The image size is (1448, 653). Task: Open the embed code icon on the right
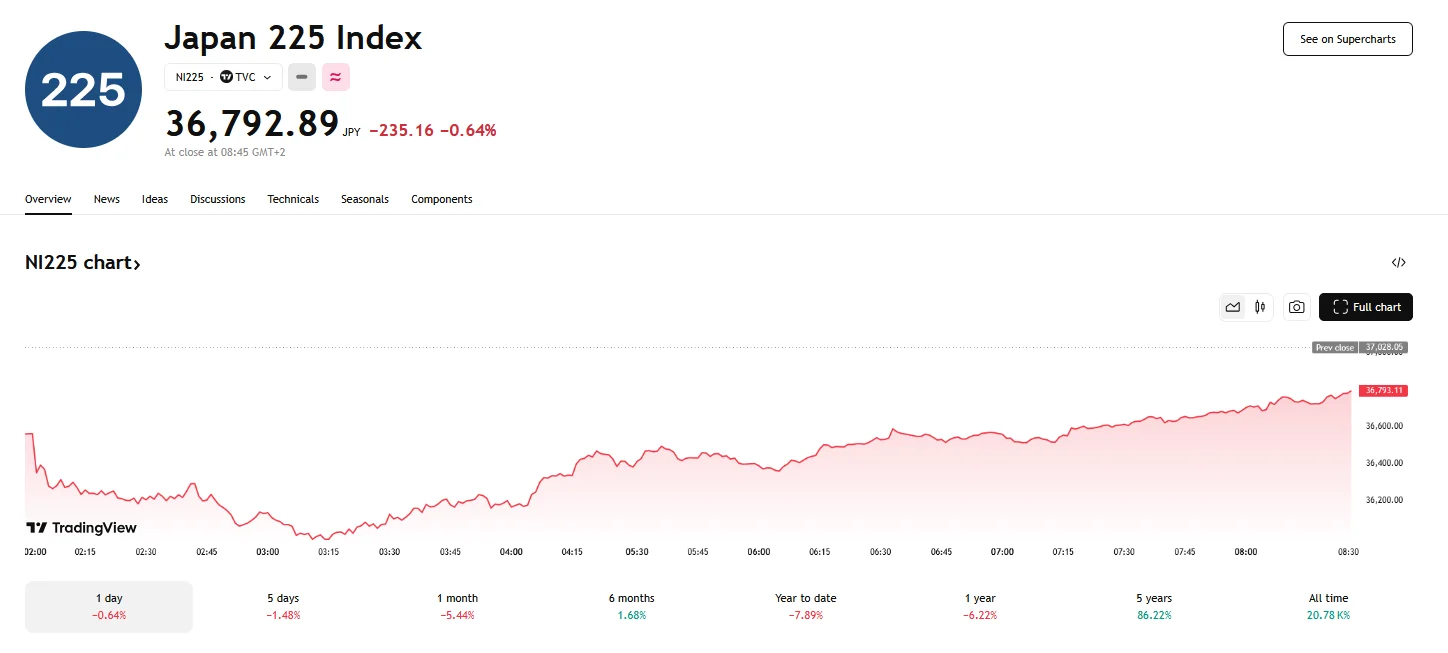tap(1398, 261)
